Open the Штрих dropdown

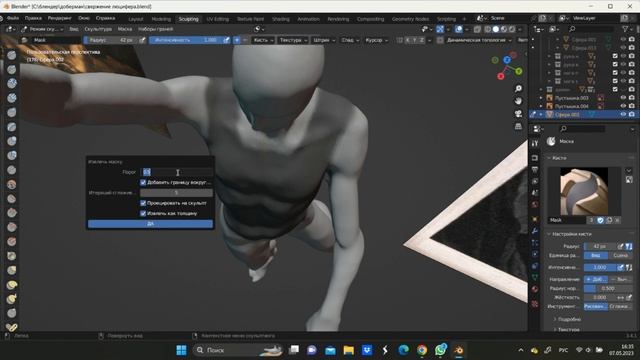[x=324, y=40]
